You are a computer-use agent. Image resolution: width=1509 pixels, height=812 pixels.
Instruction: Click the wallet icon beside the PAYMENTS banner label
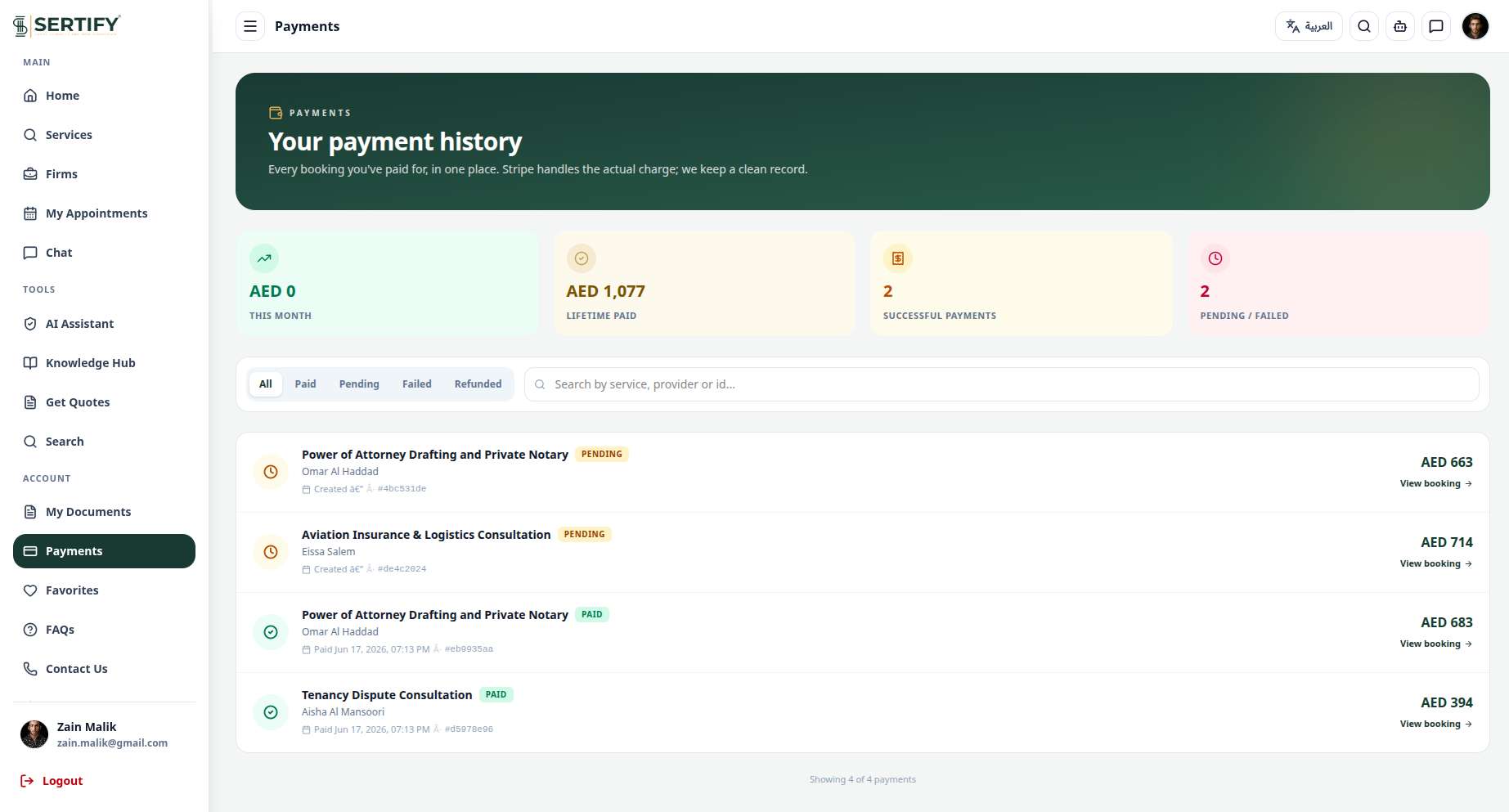(276, 113)
